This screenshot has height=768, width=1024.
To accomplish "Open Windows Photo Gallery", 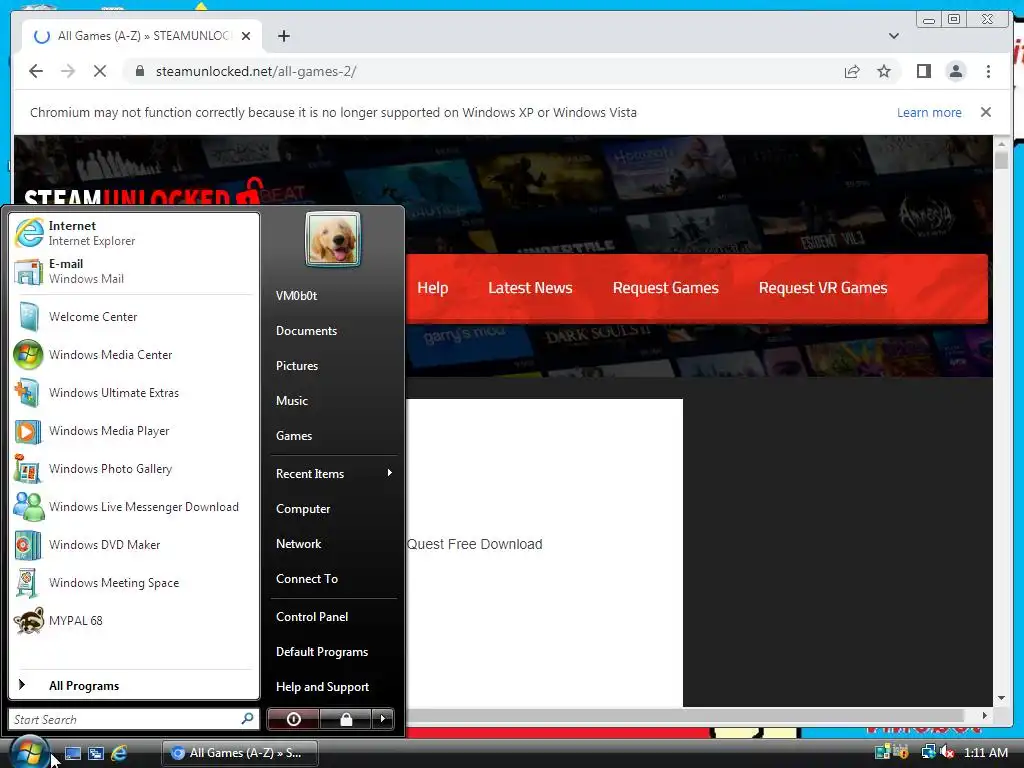I will click(134, 469).
